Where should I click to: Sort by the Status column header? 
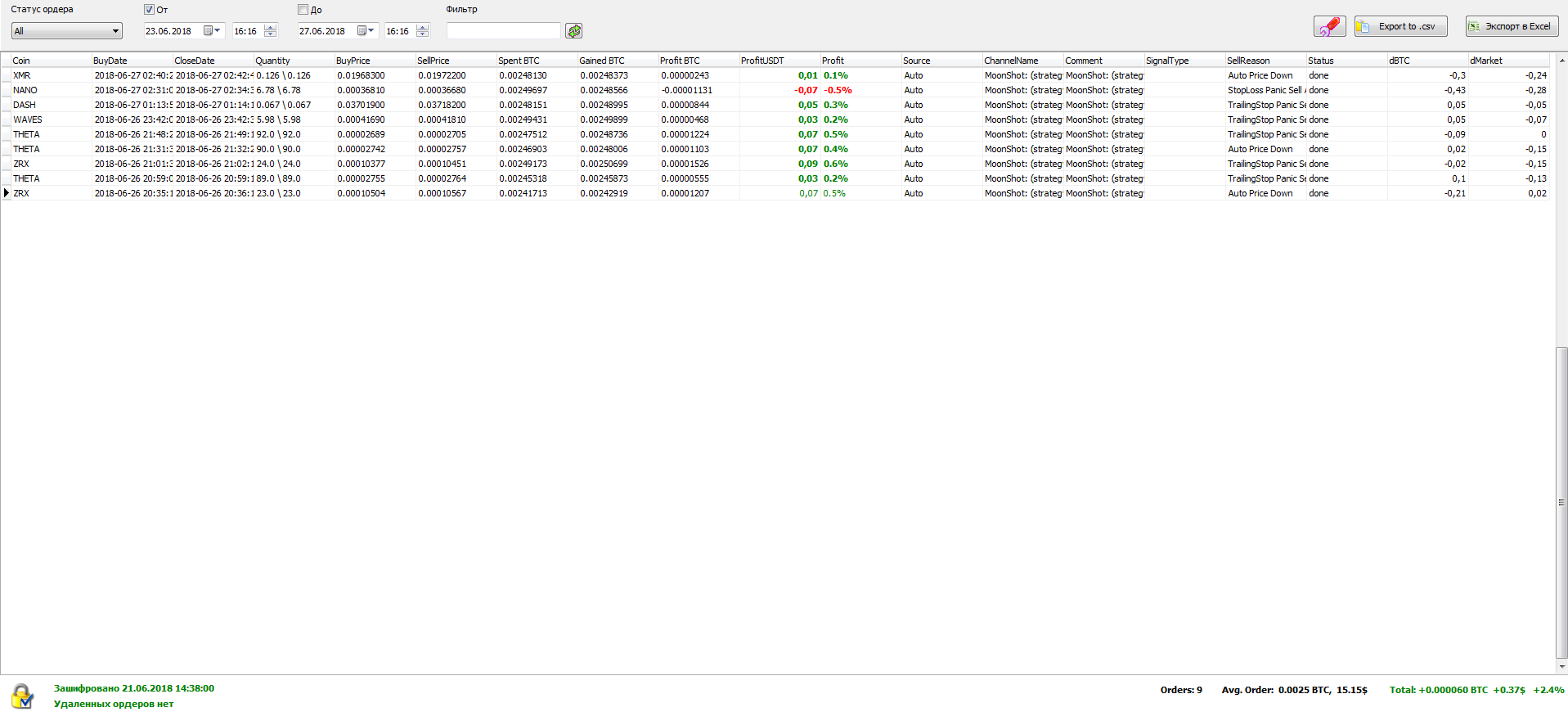1346,61
